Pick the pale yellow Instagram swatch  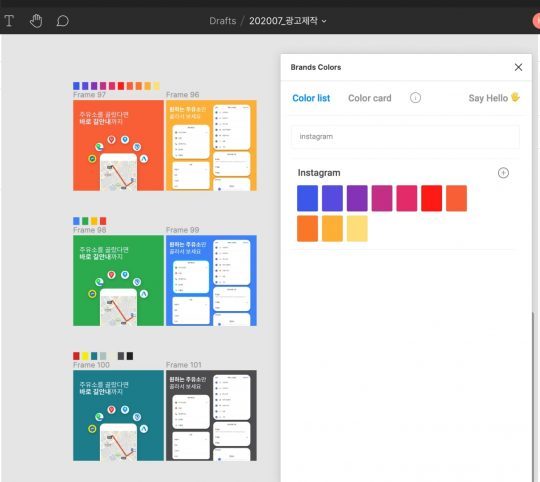357,229
